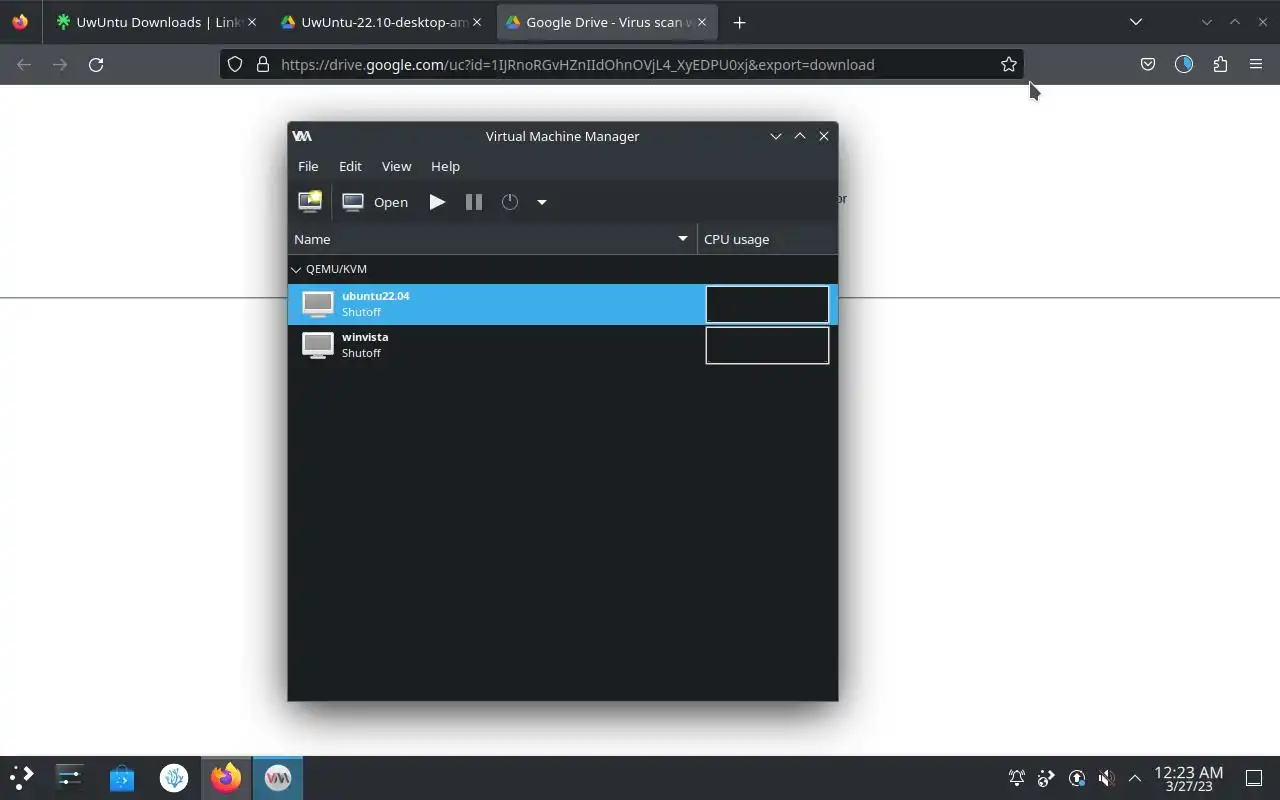Click the Virtual Machine Manager taskbar icon
Viewport: 1280px width, 800px height.
278,777
